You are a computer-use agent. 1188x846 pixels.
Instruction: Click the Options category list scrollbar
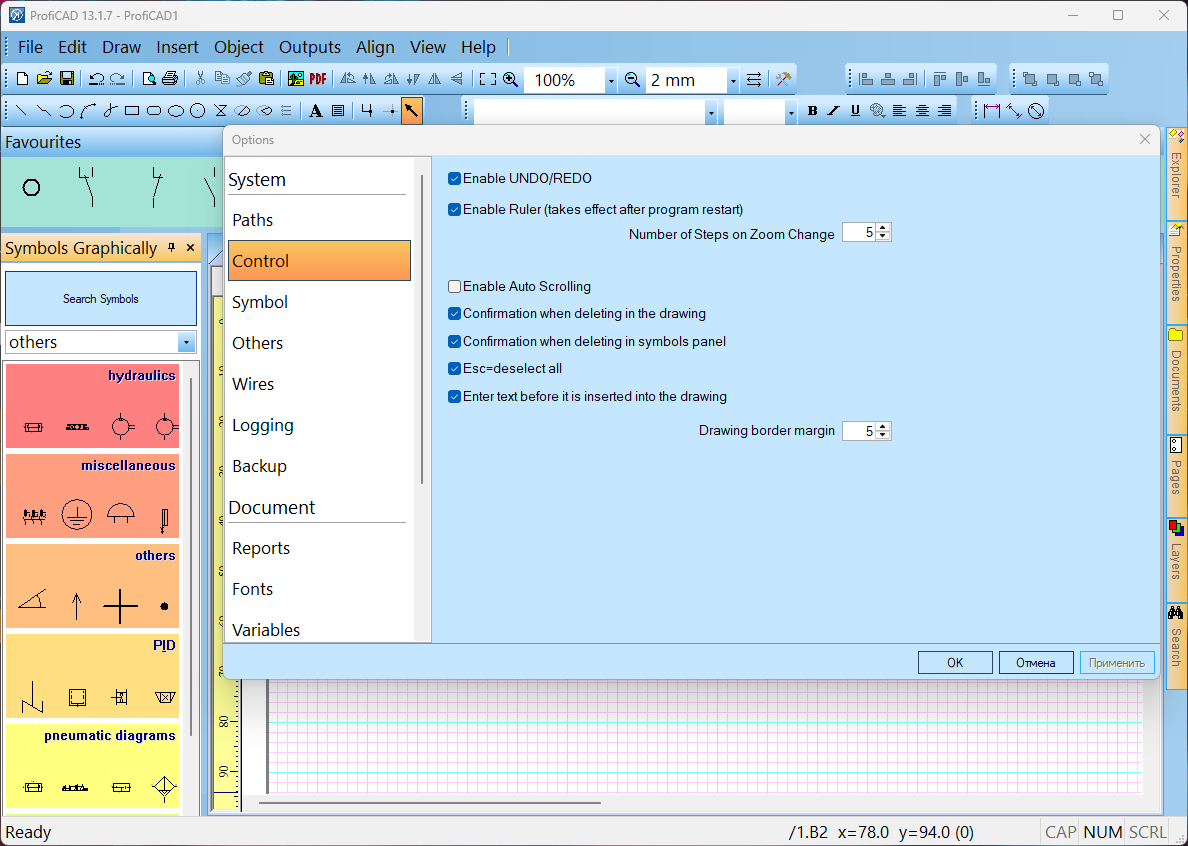[422, 329]
